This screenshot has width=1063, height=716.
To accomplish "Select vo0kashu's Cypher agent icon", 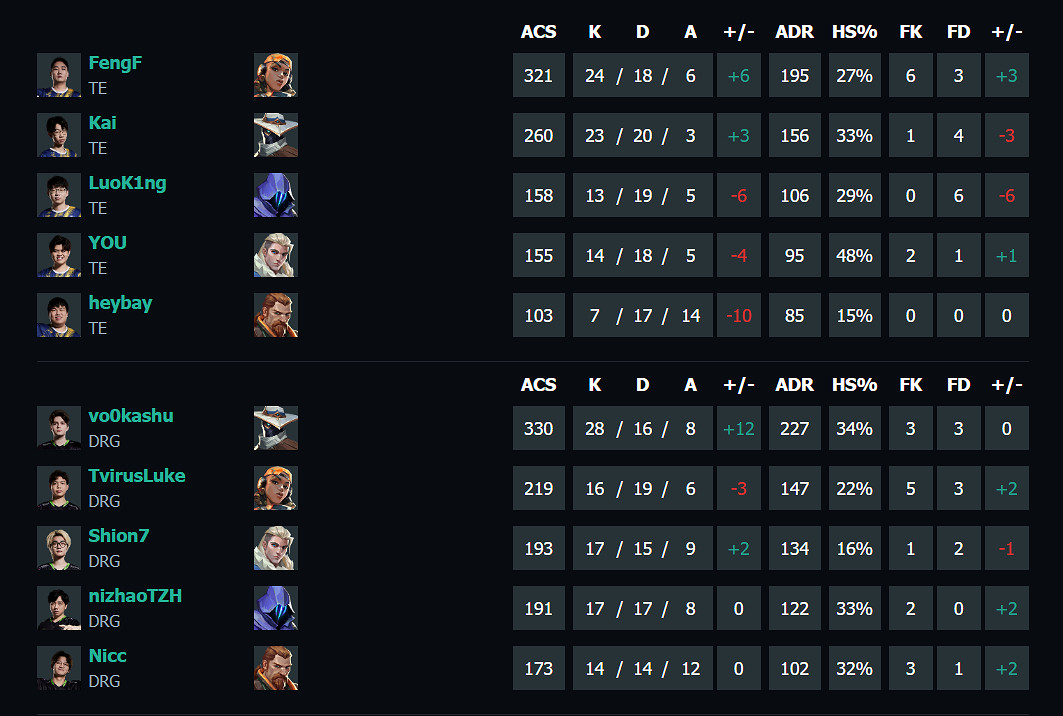I will (x=275, y=428).
